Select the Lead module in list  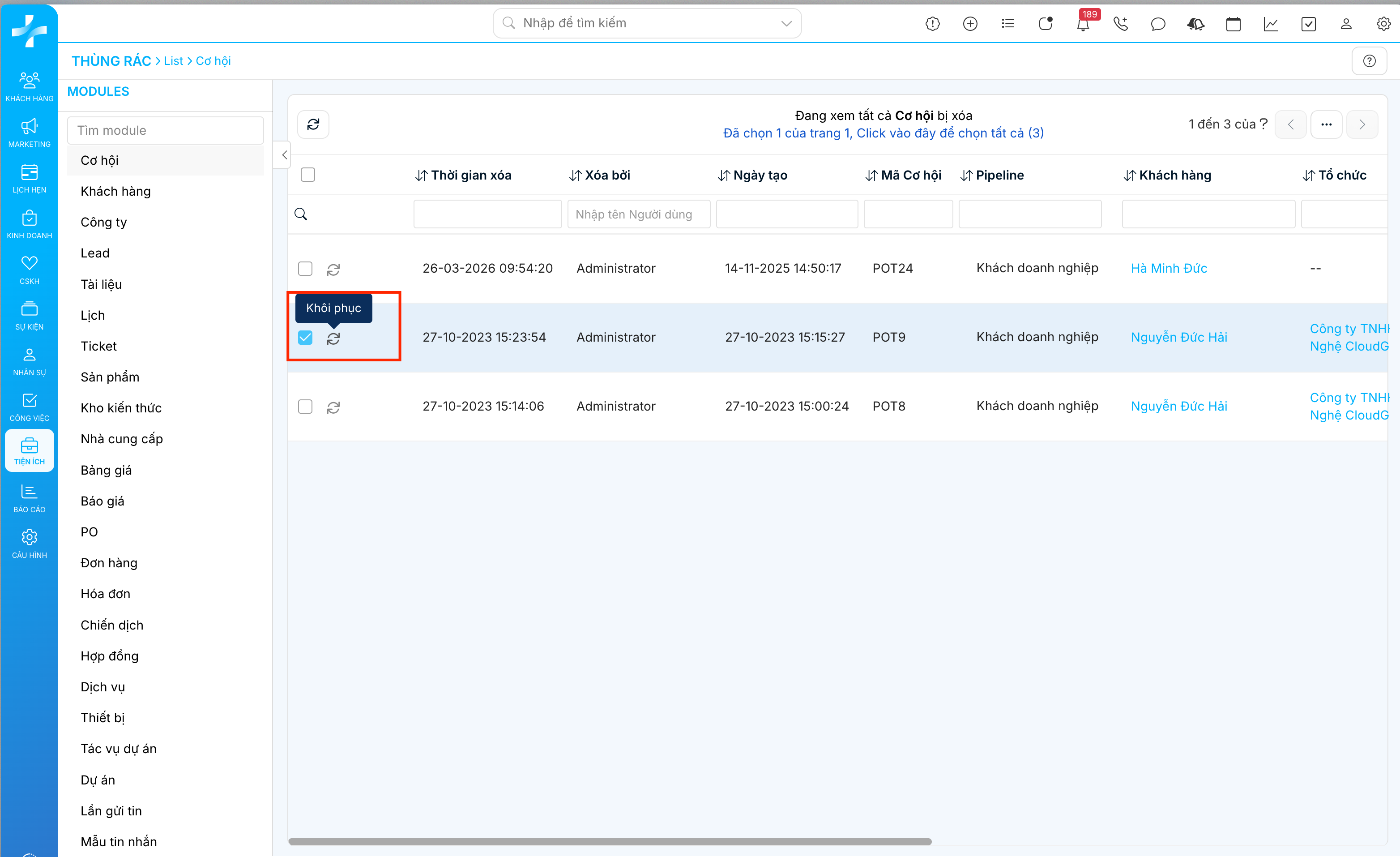[95, 253]
